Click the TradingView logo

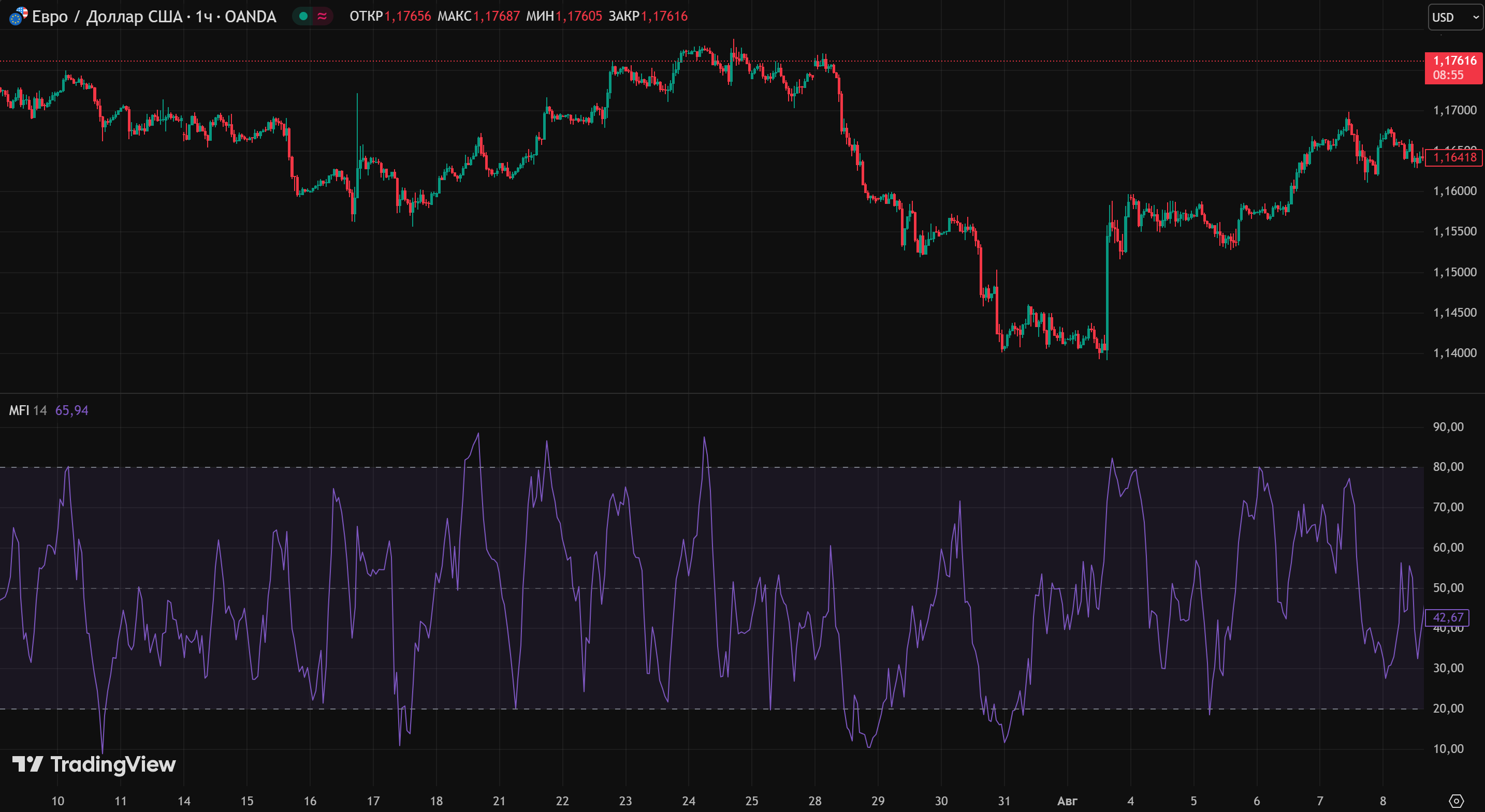(94, 764)
